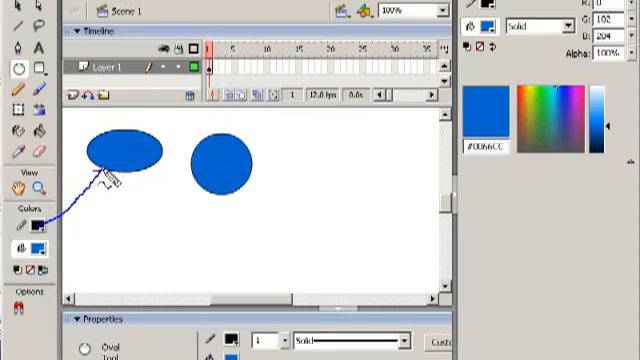640x360 pixels.
Task: Pick a color in the spectrum box
Action: 551,119
